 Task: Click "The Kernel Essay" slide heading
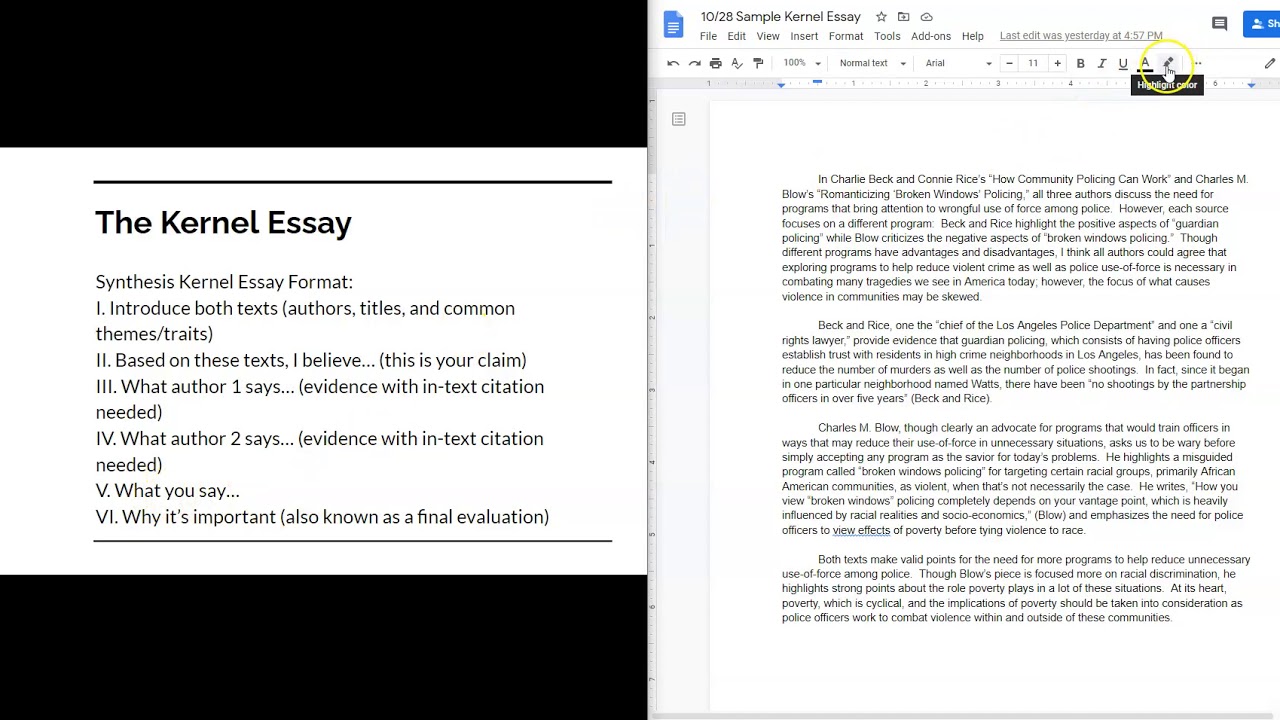click(223, 222)
